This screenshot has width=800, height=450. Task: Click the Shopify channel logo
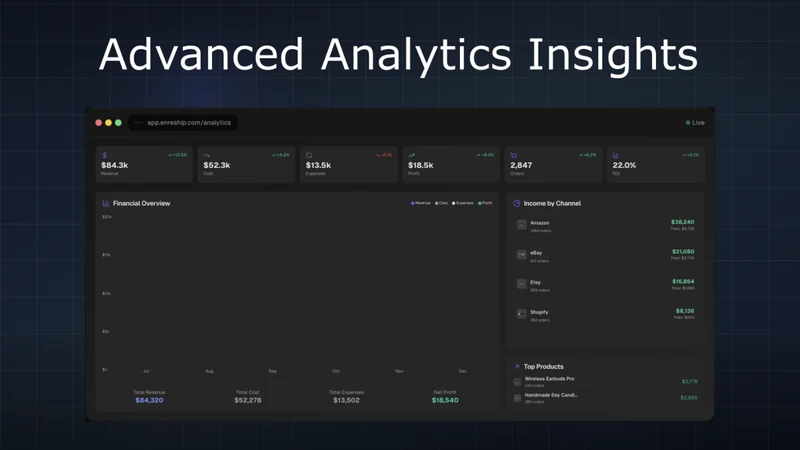521,314
